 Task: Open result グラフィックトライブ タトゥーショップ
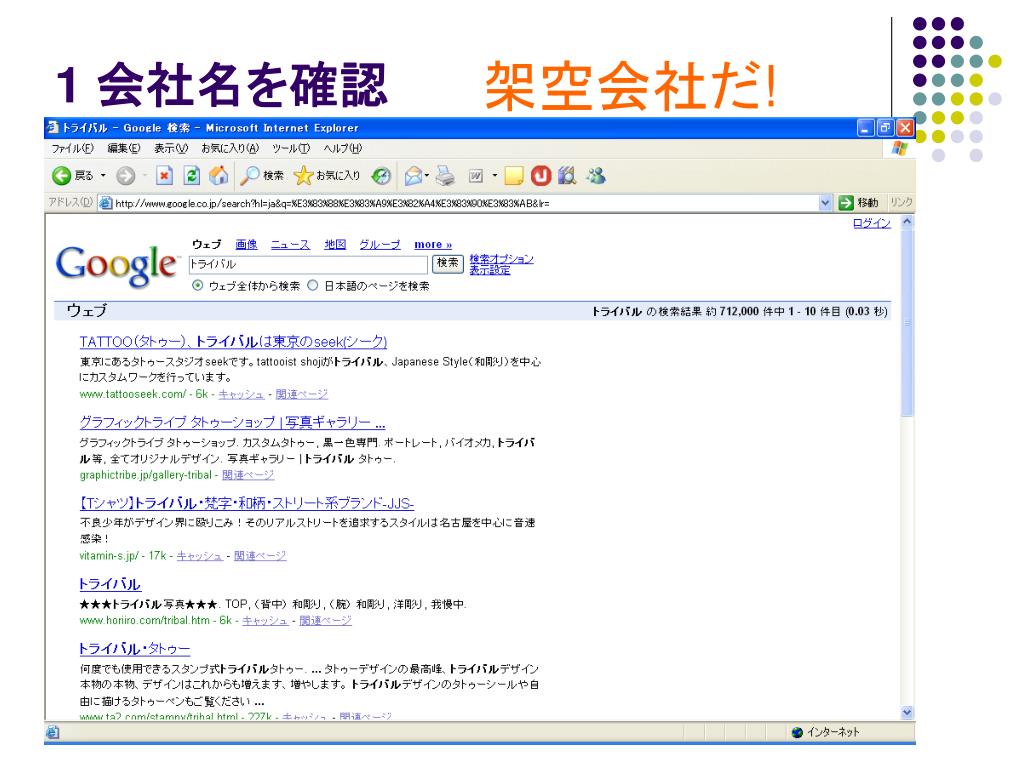tap(232, 422)
